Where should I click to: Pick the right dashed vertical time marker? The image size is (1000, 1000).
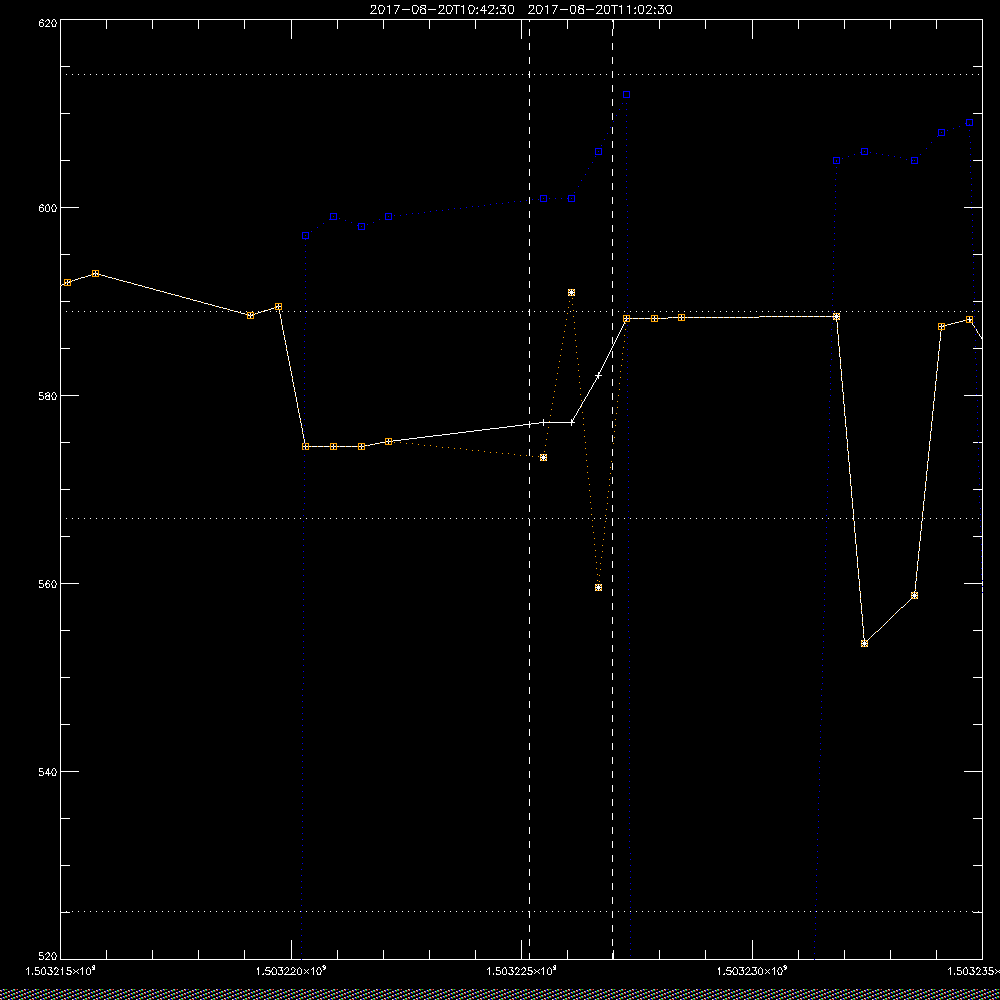click(x=613, y=489)
